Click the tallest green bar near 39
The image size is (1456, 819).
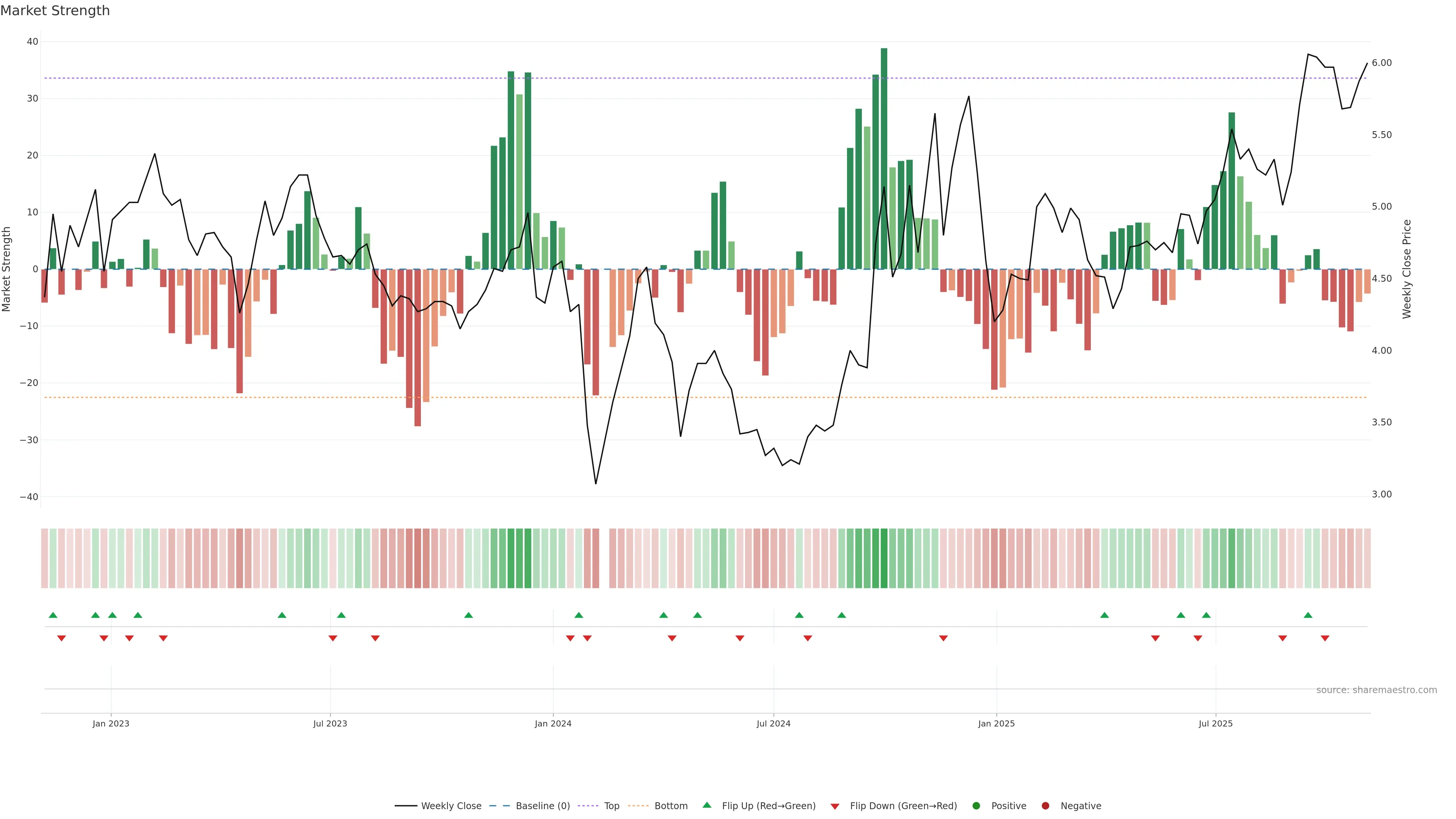coord(884,158)
